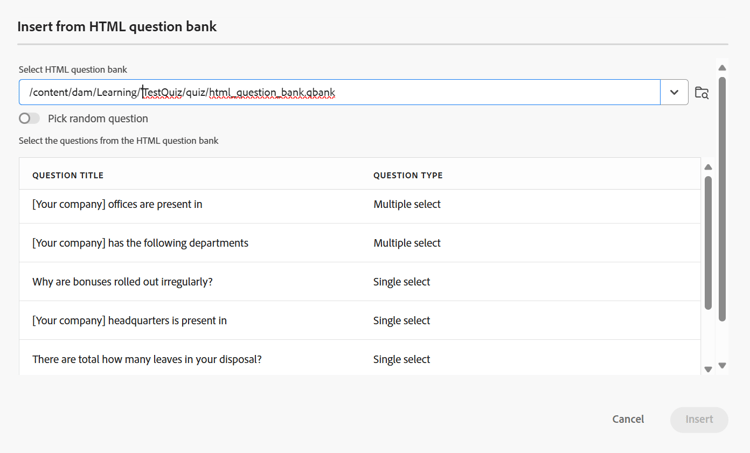Click the Insert button
Viewport: 750px width, 453px height.
699,419
